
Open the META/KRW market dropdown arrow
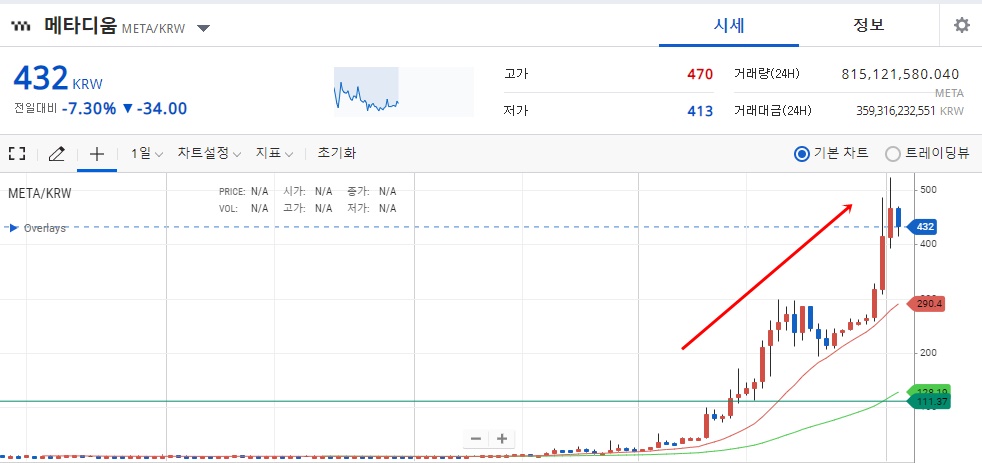[x=204, y=28]
